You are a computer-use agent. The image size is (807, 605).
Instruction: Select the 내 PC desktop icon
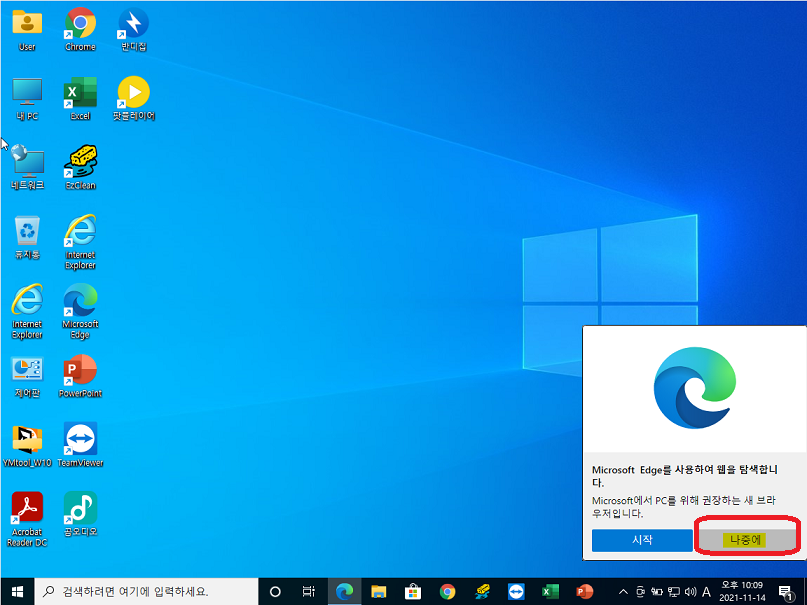point(27,99)
